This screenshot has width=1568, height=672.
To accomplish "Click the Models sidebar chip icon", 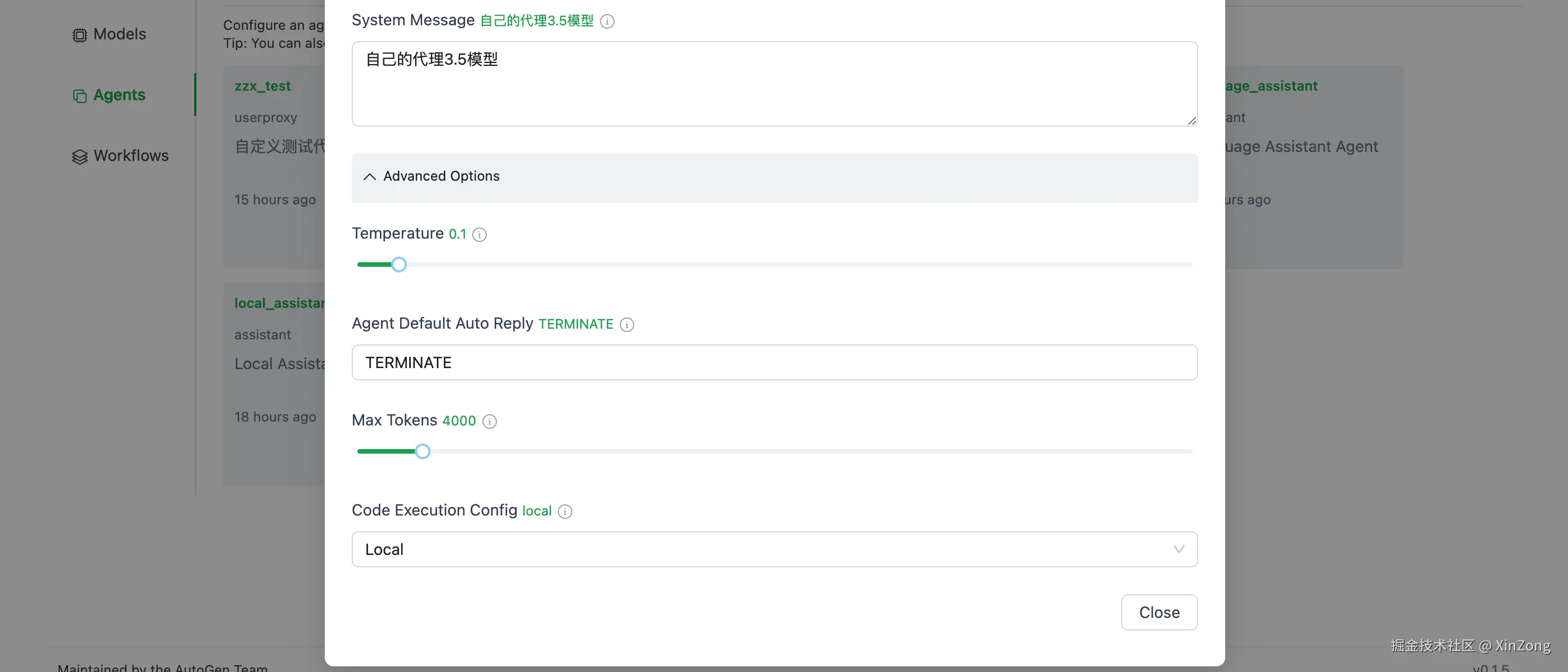I will coord(80,35).
